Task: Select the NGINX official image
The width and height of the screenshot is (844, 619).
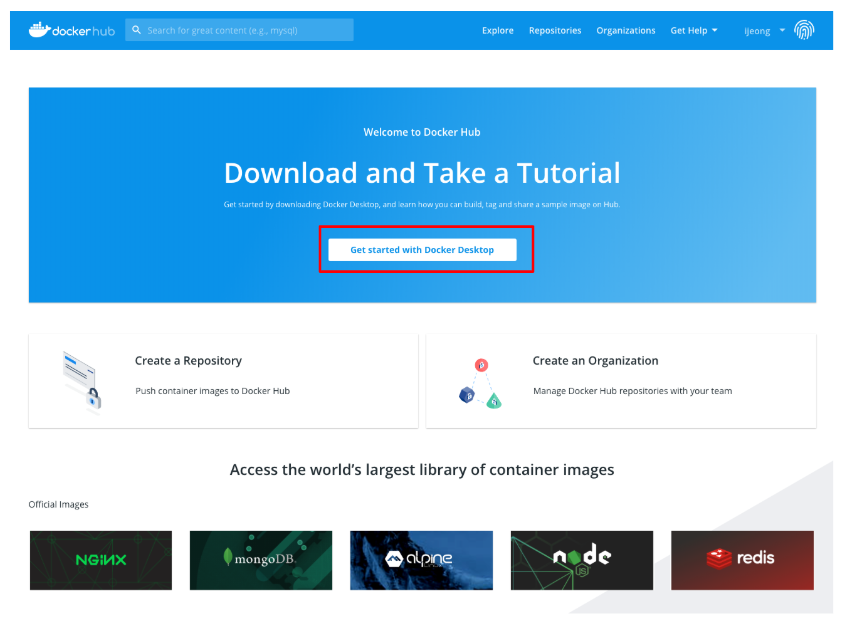Action: [101, 560]
